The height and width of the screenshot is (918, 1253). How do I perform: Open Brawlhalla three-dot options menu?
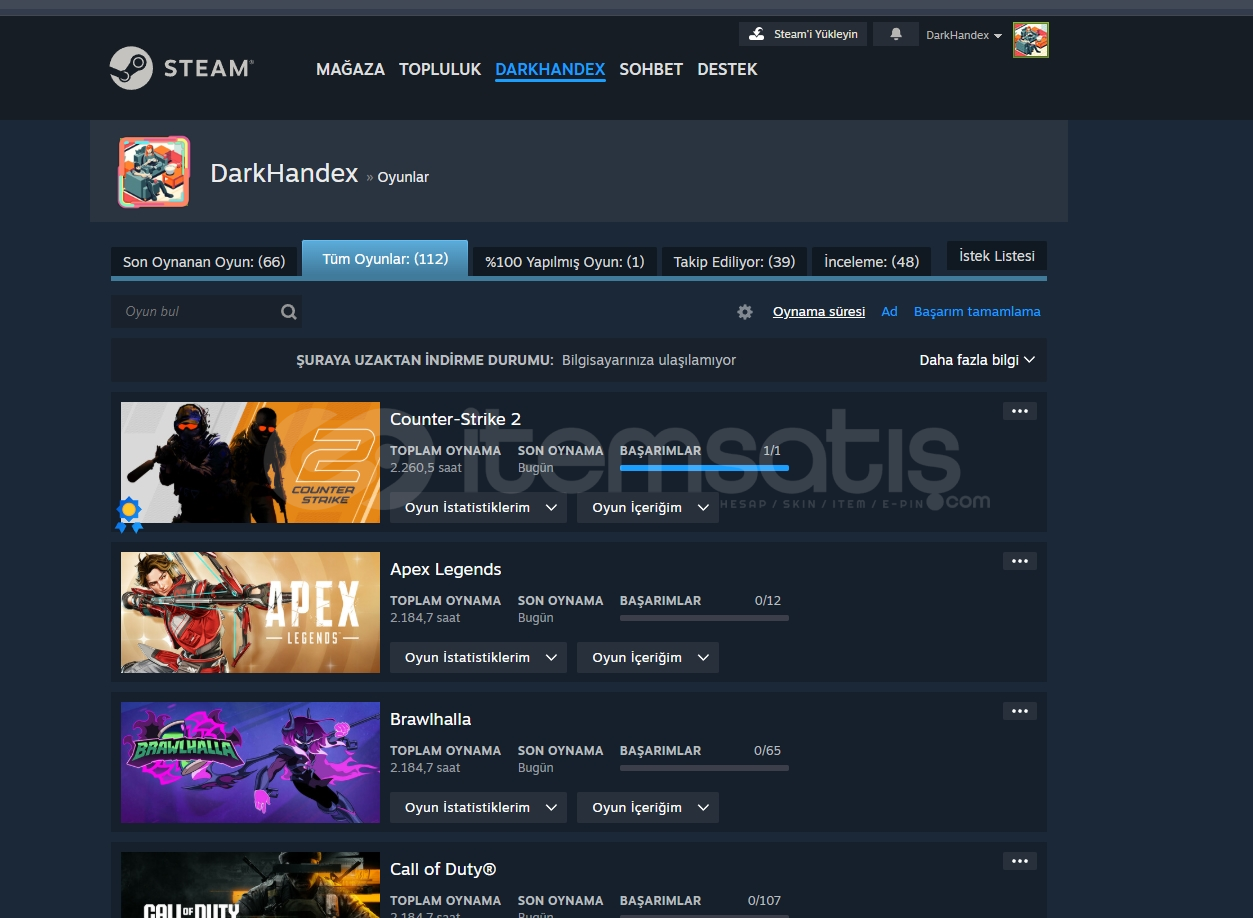click(1020, 711)
